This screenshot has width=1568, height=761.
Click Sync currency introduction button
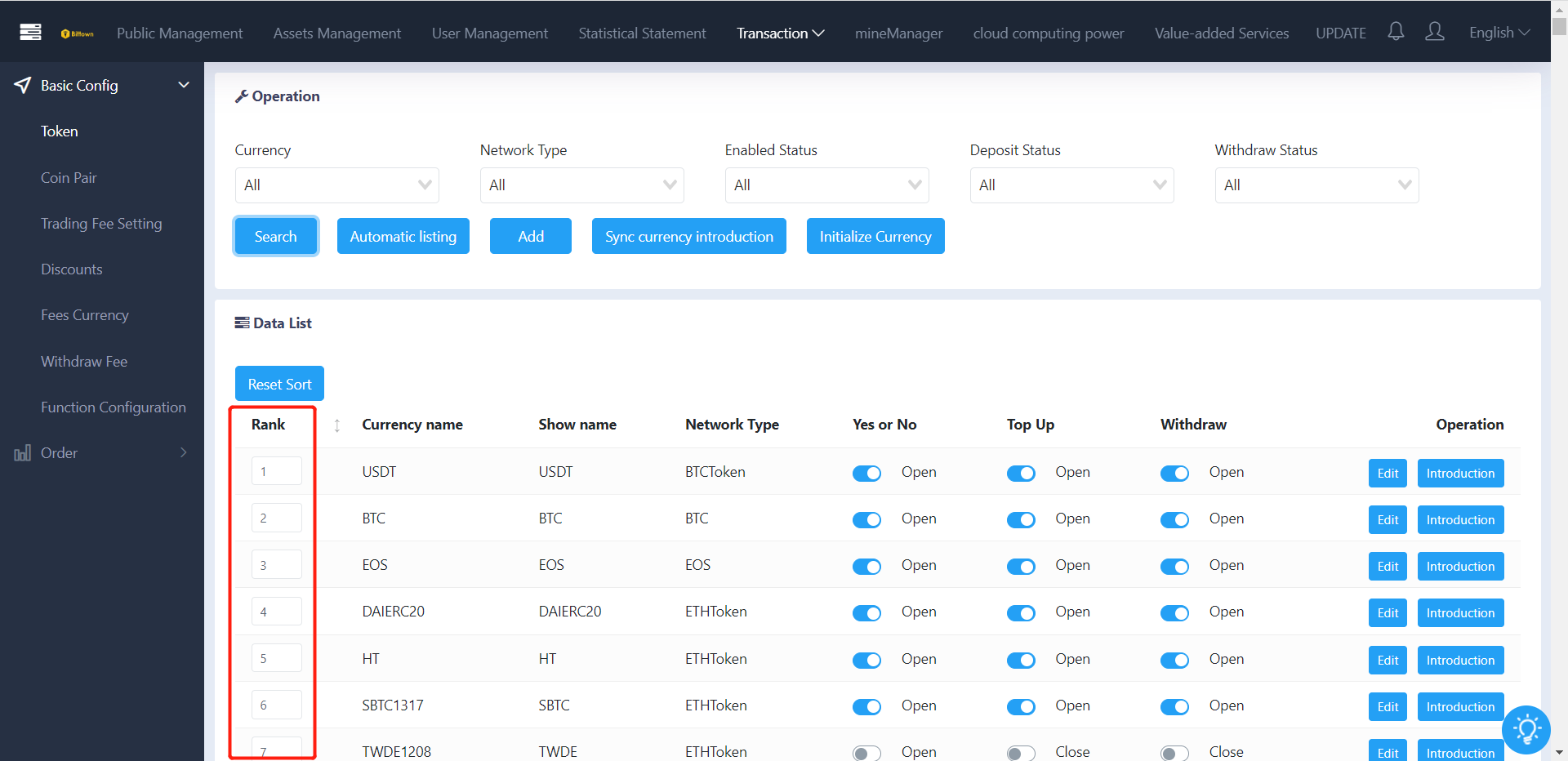[689, 236]
